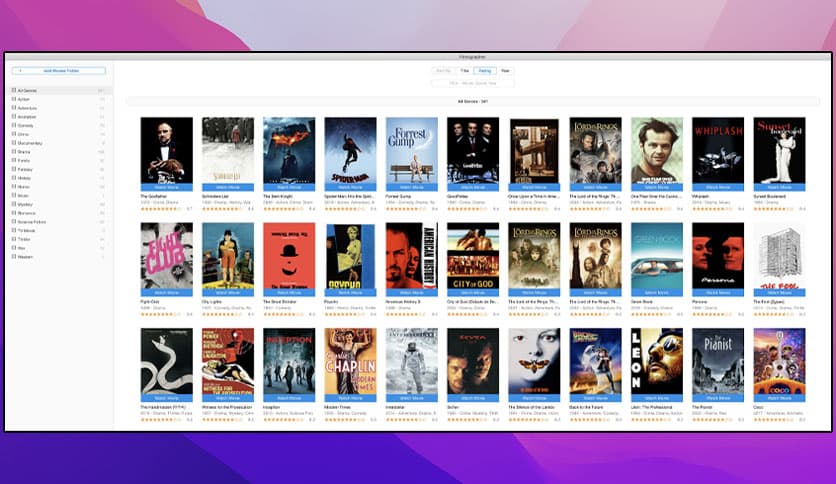
Task: Click the film icon beside Drama genre
Action: (14, 151)
